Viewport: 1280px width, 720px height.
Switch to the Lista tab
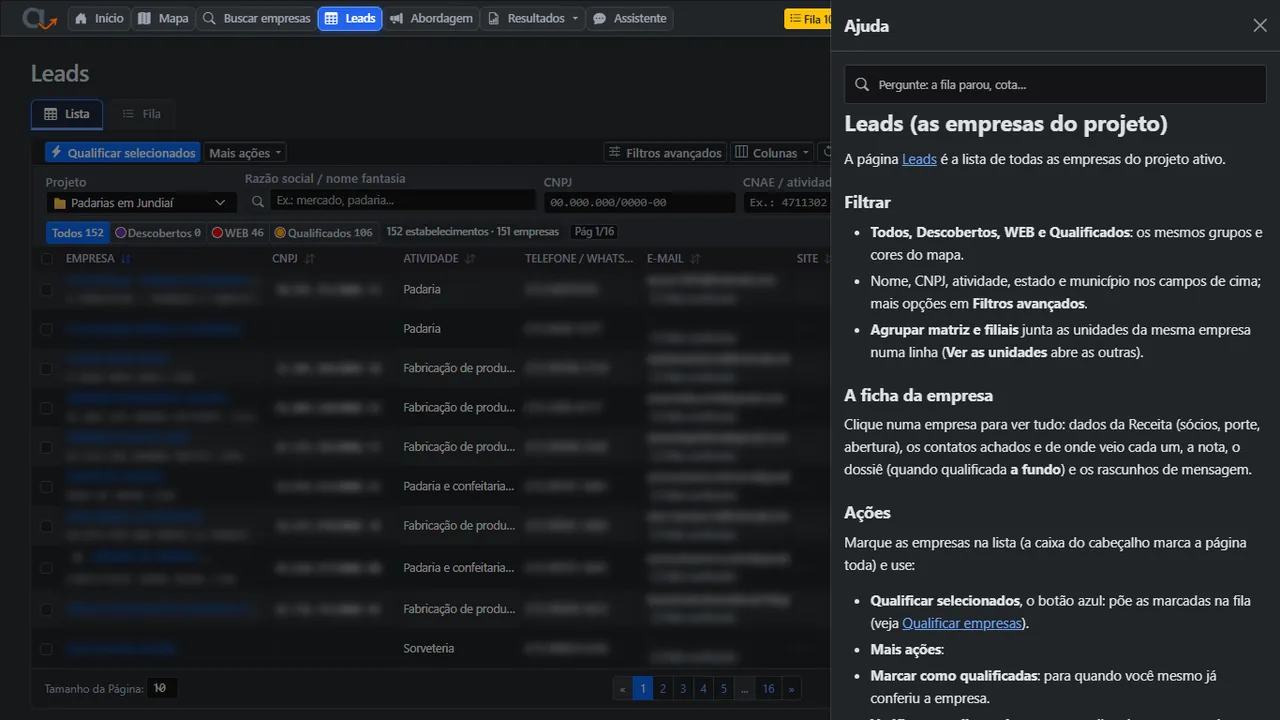point(66,114)
